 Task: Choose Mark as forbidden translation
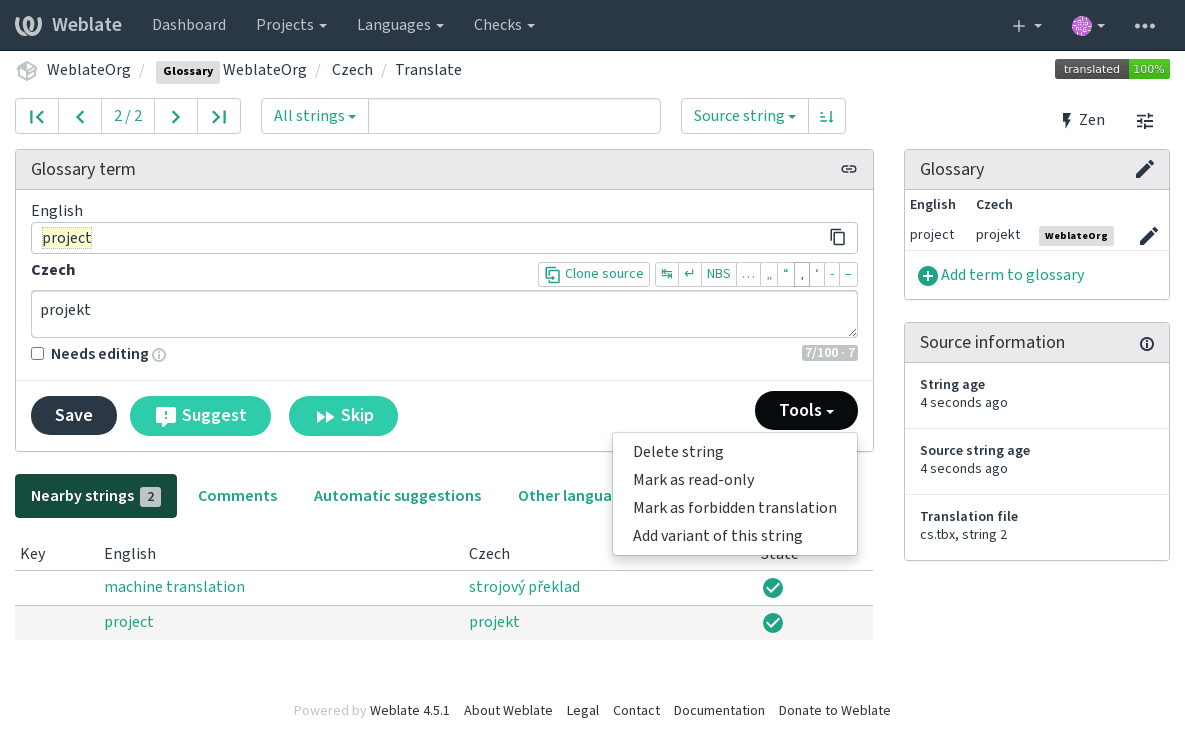click(735, 508)
